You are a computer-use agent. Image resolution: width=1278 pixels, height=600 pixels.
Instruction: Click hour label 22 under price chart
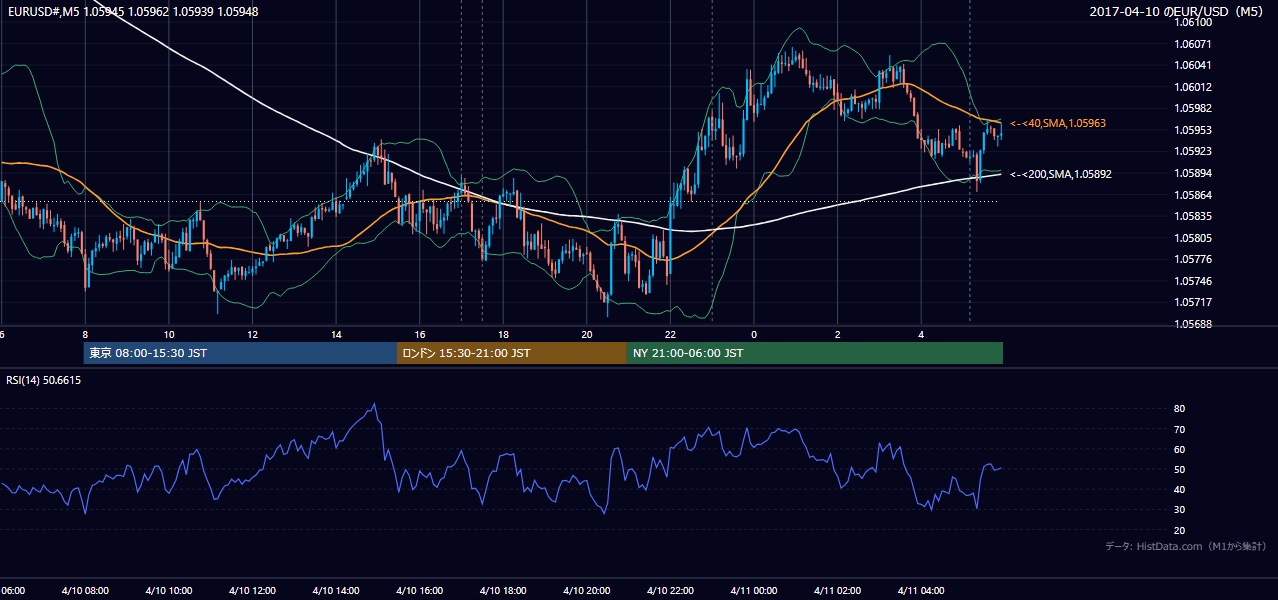[x=670, y=334]
